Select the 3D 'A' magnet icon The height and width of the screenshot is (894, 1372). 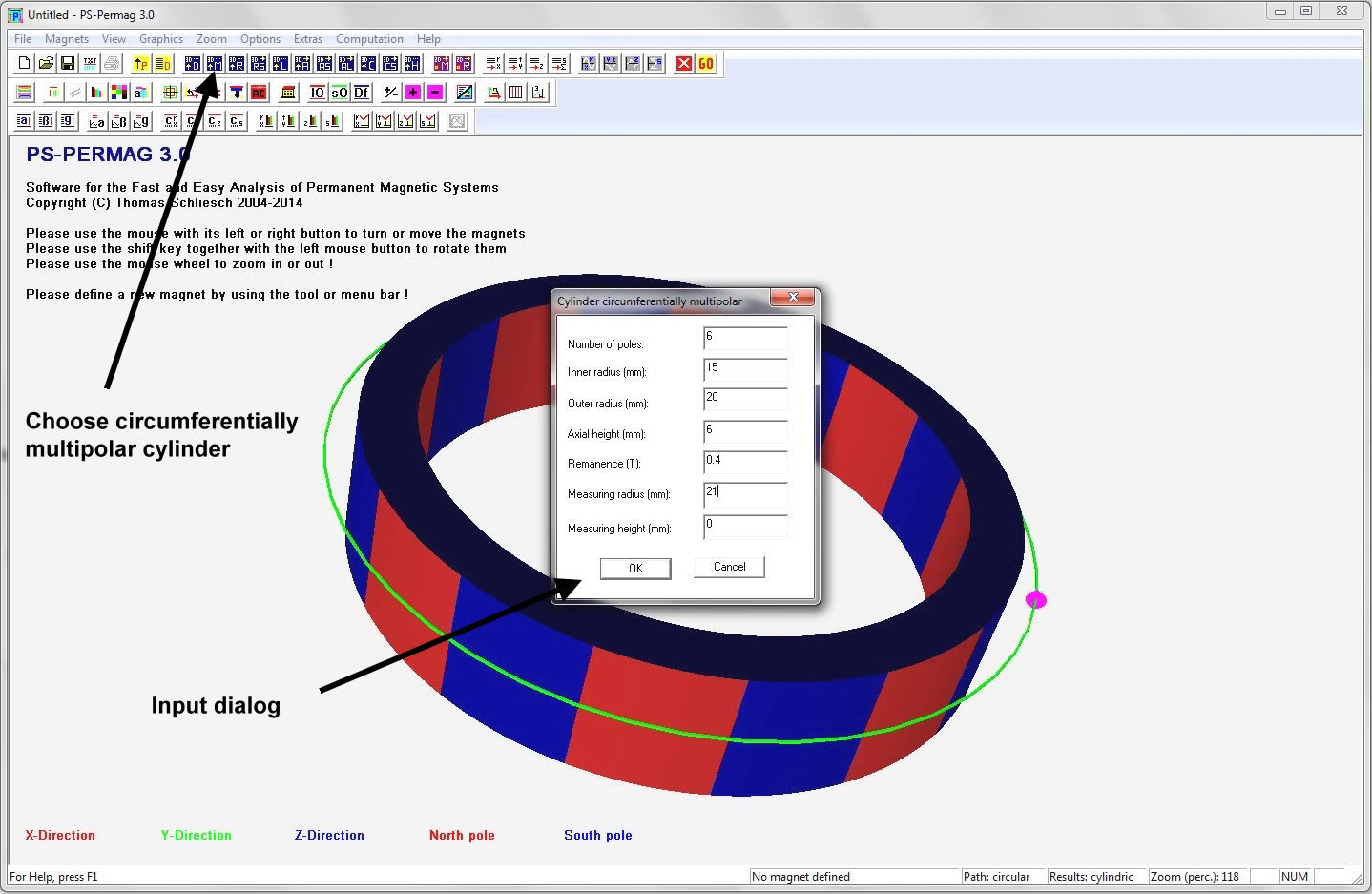(x=302, y=64)
